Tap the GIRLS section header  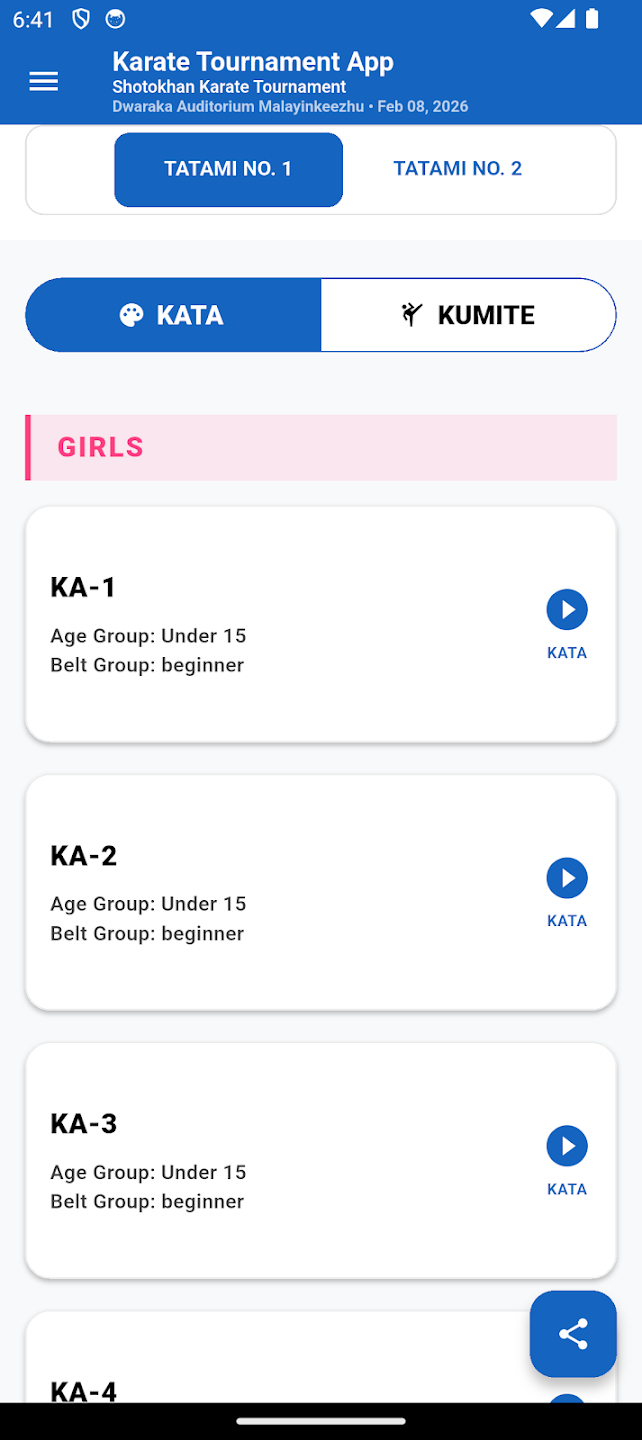(320, 447)
